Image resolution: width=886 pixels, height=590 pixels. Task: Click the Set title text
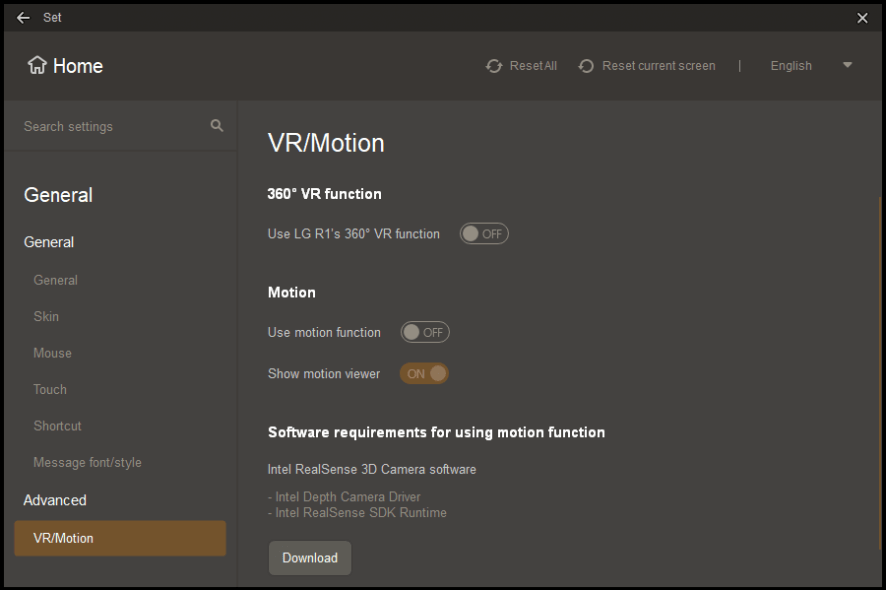[x=52, y=18]
